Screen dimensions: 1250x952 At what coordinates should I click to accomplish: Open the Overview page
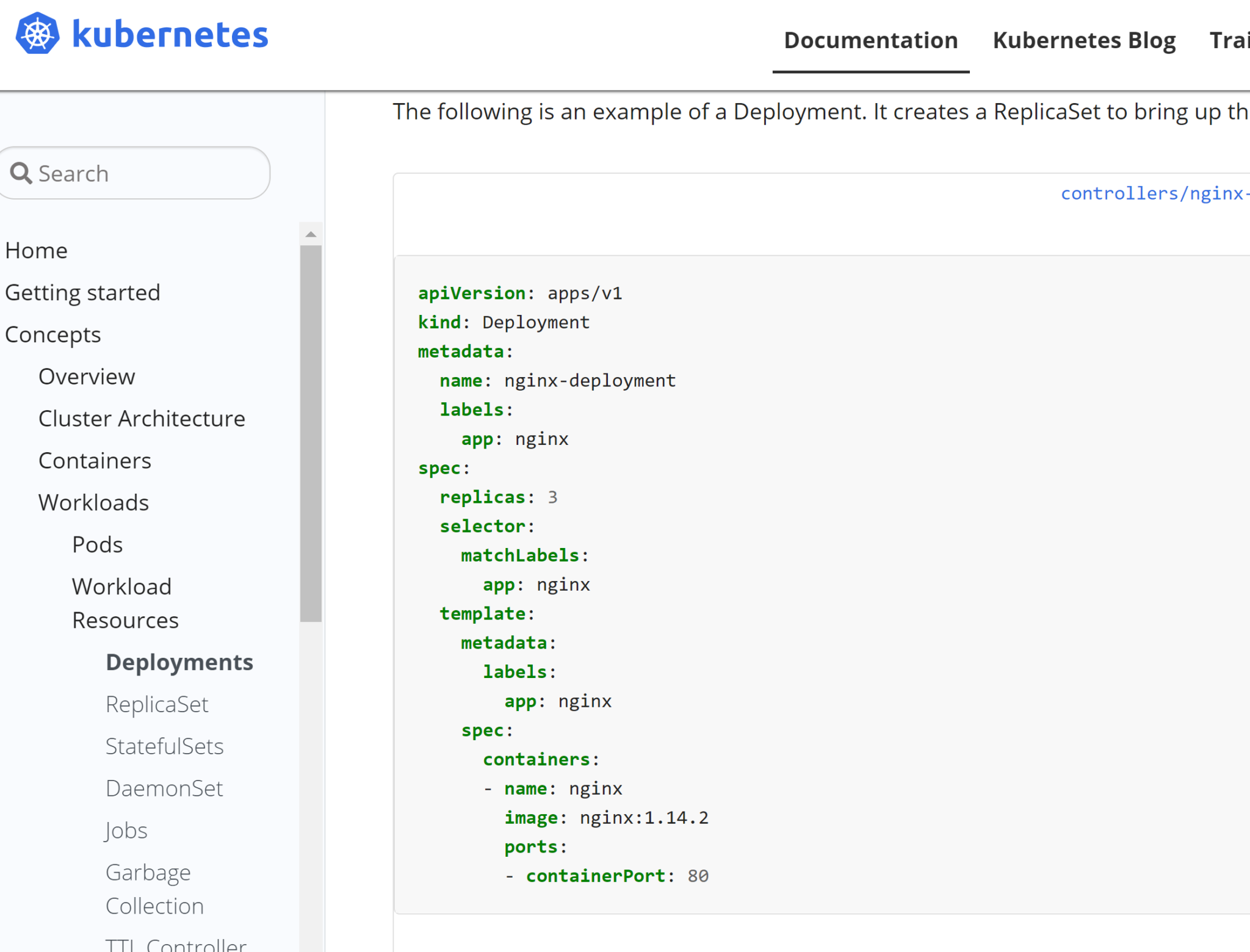86,376
